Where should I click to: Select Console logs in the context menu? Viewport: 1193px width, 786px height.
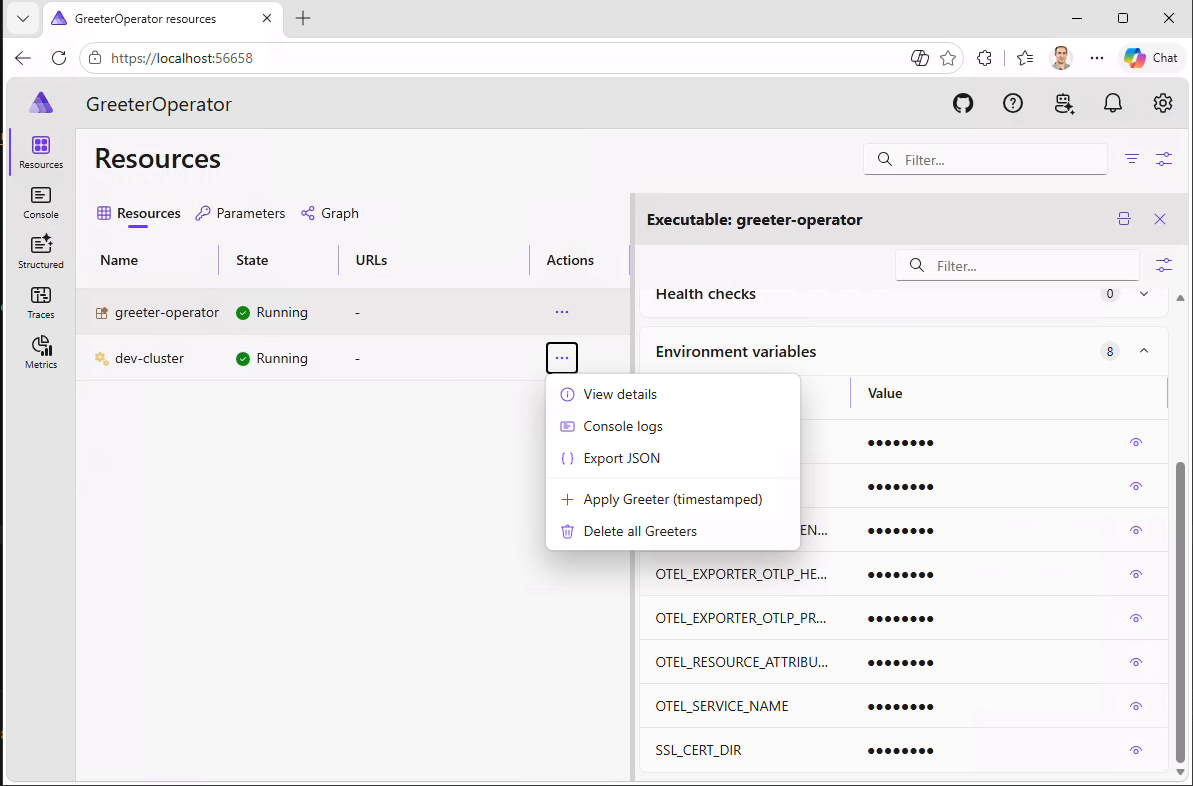[673, 426]
